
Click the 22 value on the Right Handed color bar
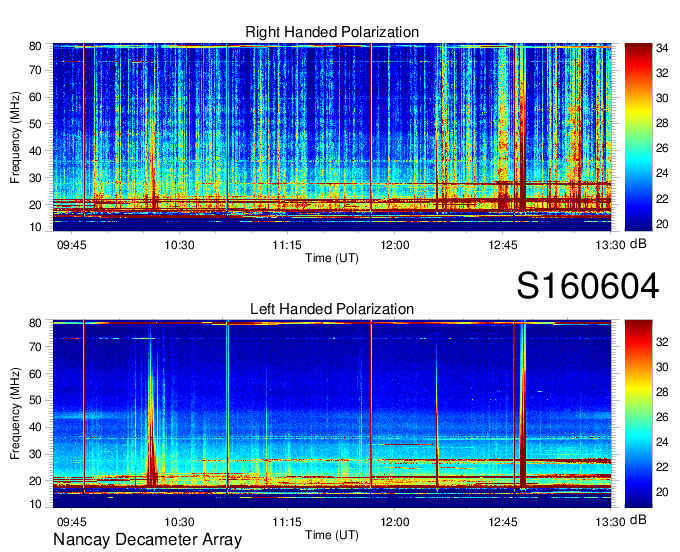(x=662, y=199)
